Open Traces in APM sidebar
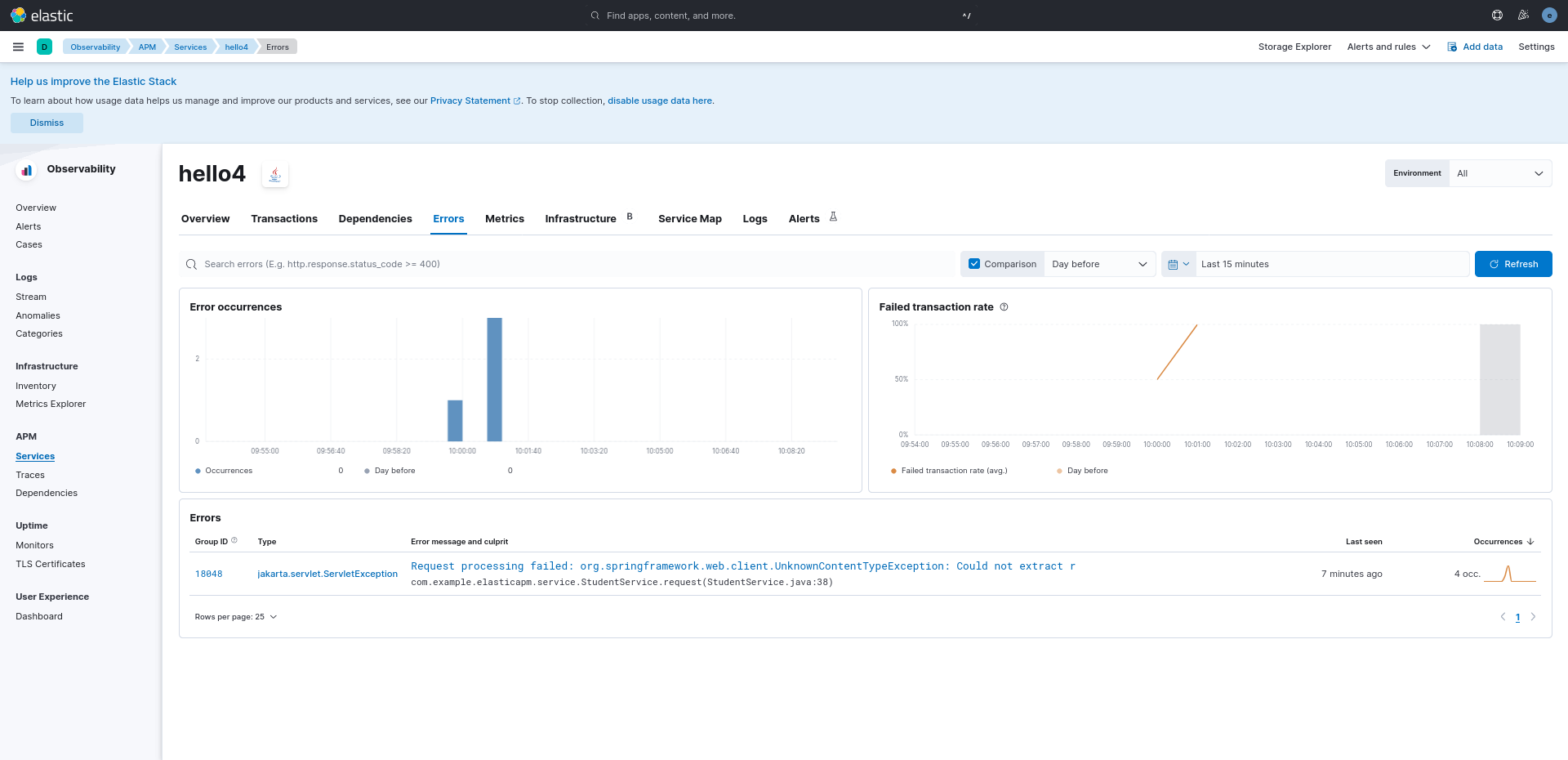Screen dimensions: 1568x760 pos(30,475)
